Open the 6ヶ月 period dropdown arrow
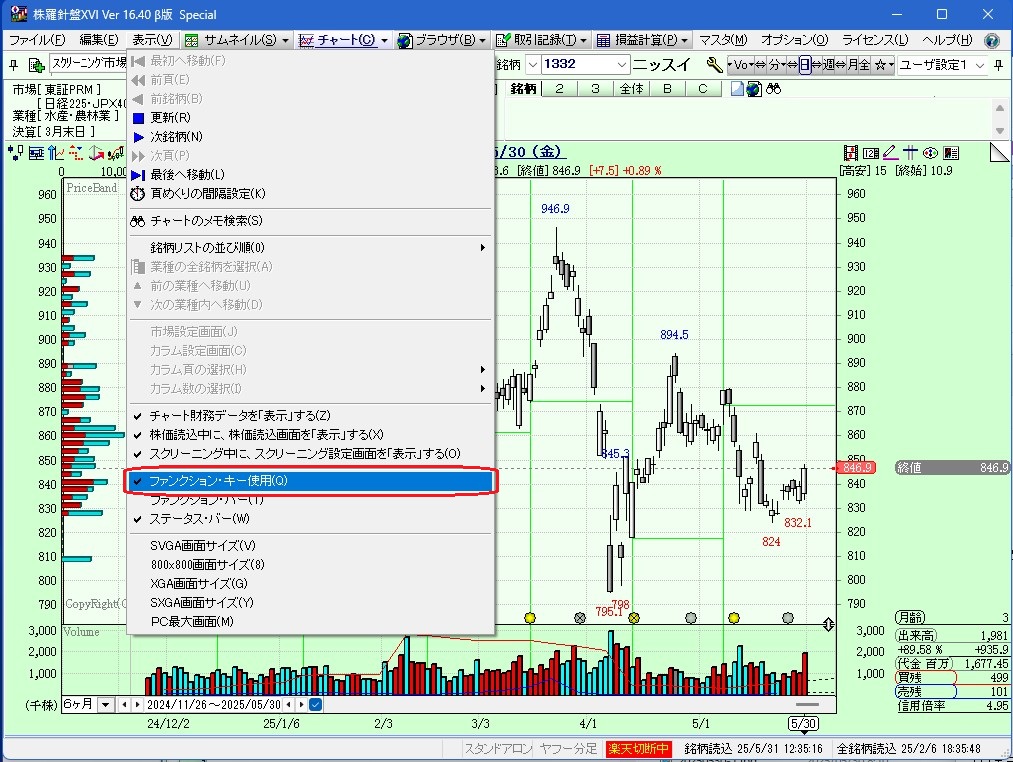The image size is (1013, 762). click(x=105, y=704)
